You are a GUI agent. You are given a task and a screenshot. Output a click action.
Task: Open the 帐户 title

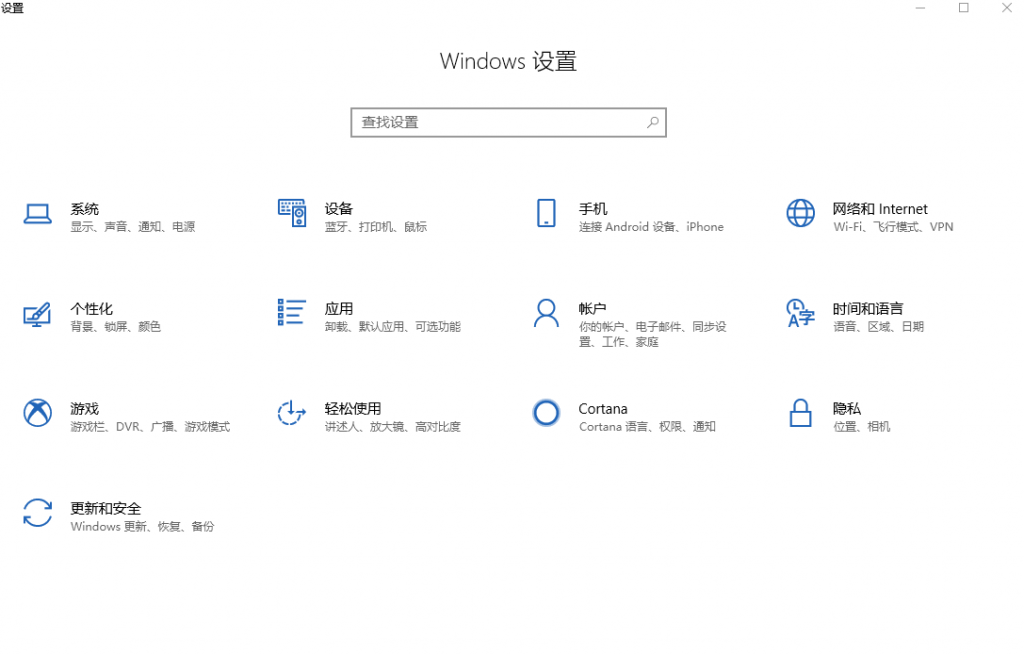(592, 309)
